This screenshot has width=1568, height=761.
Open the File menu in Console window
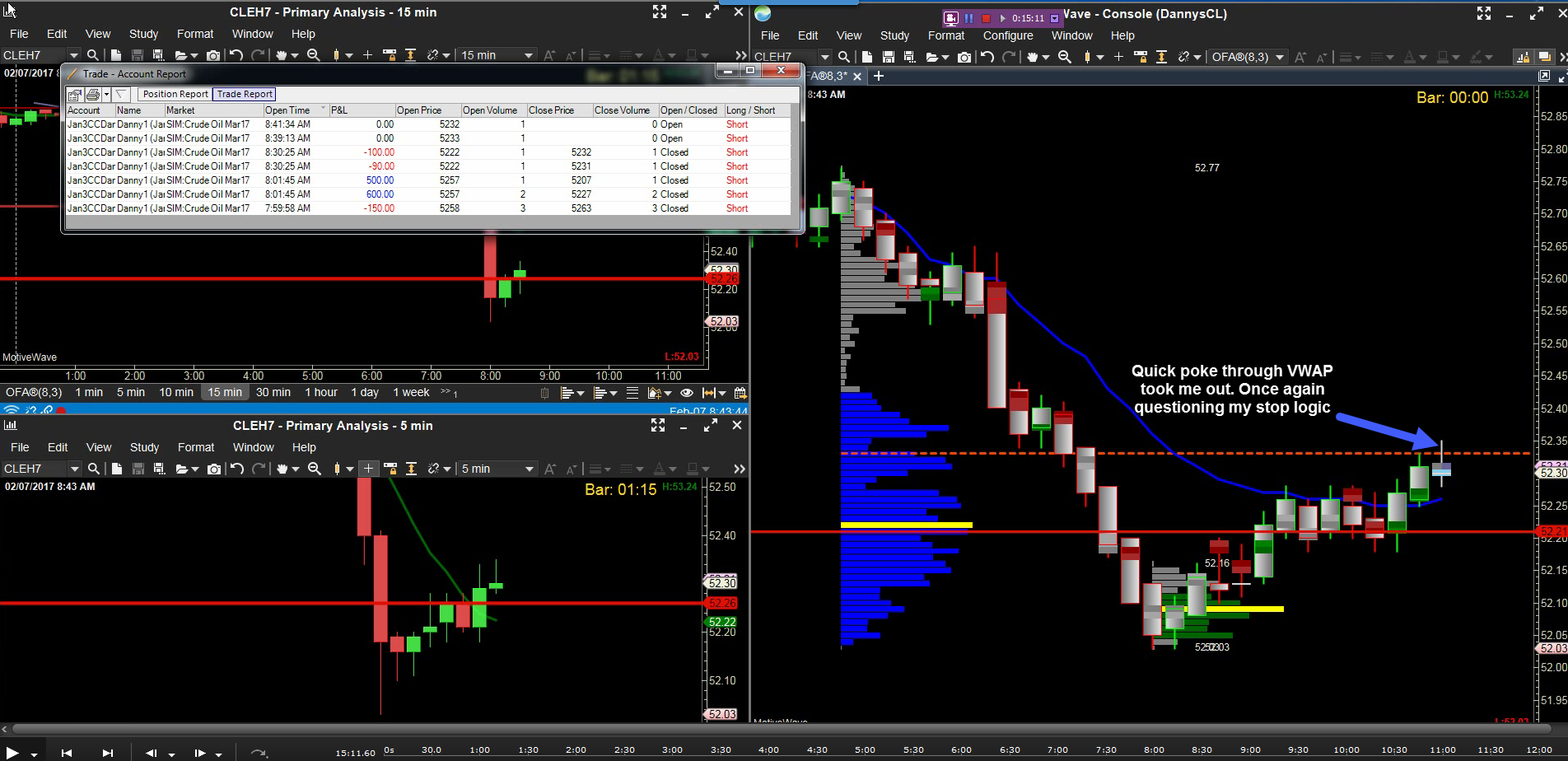click(x=770, y=35)
